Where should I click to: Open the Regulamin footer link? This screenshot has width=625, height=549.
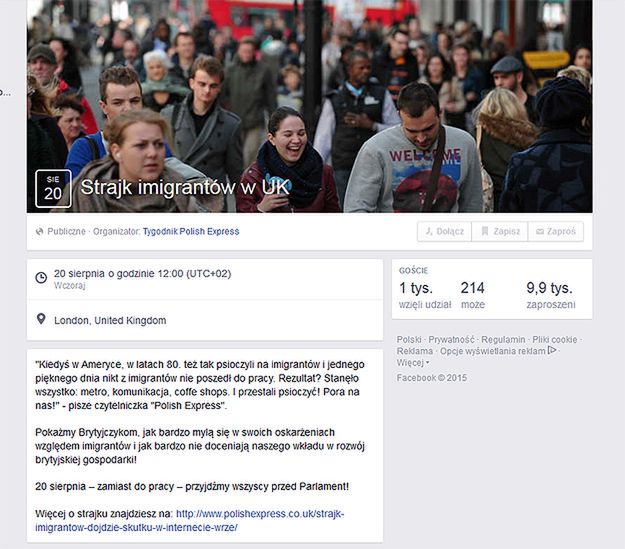(x=503, y=340)
